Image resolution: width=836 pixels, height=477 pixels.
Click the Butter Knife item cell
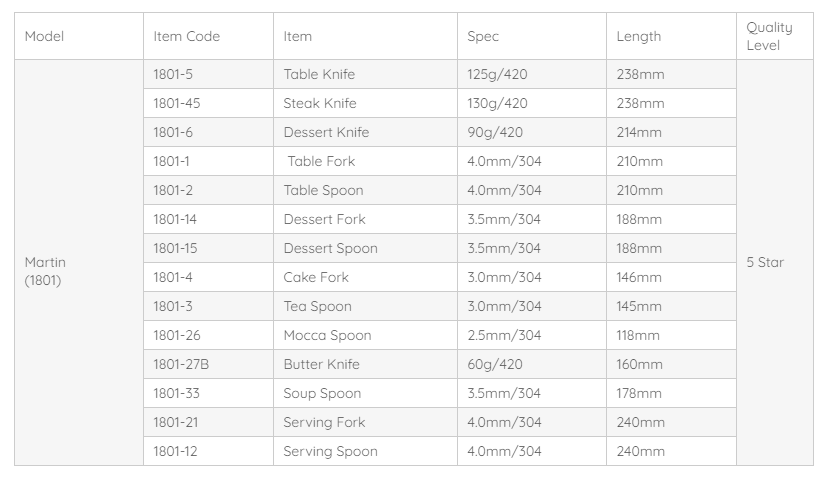coord(321,364)
